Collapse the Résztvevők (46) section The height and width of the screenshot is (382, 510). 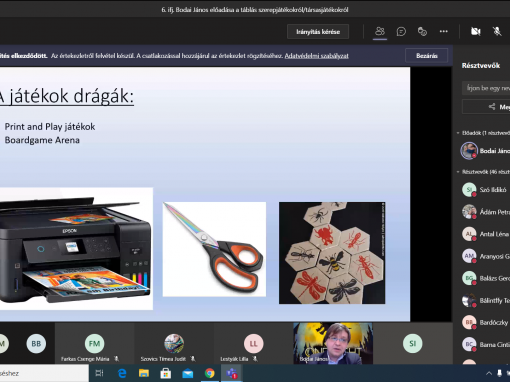point(458,172)
